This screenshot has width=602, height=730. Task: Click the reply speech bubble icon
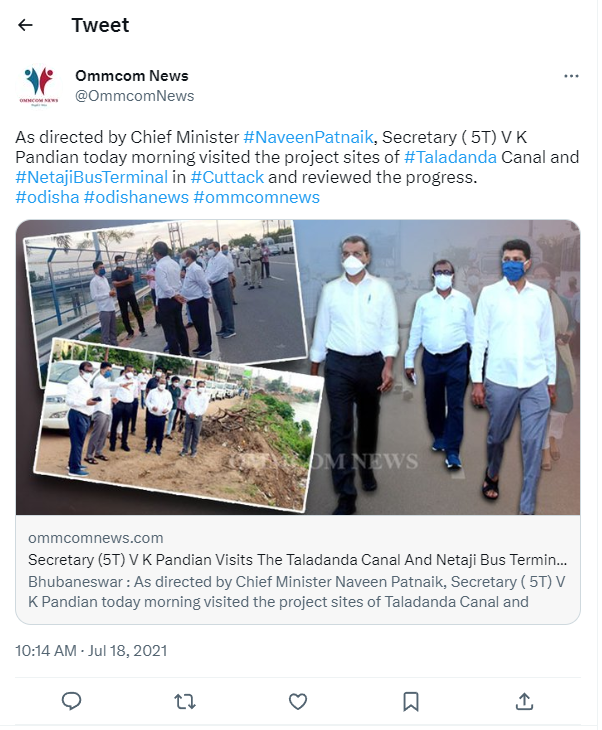click(x=71, y=701)
